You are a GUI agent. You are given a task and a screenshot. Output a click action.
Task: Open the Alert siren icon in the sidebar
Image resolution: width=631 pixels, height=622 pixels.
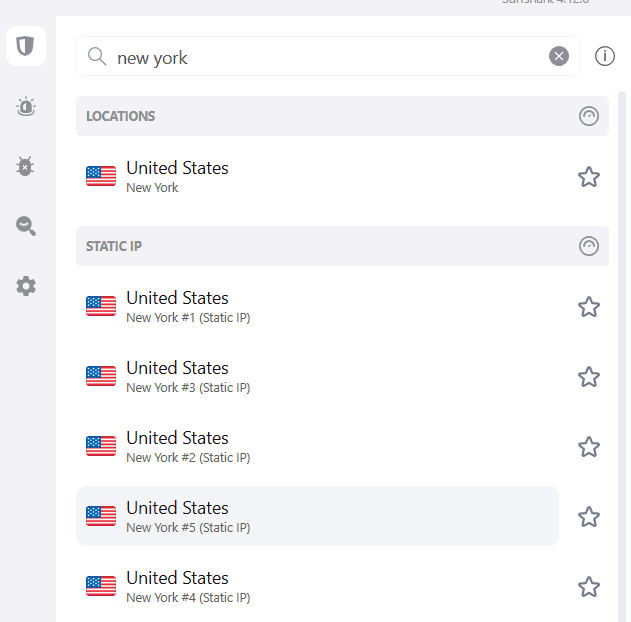26,106
